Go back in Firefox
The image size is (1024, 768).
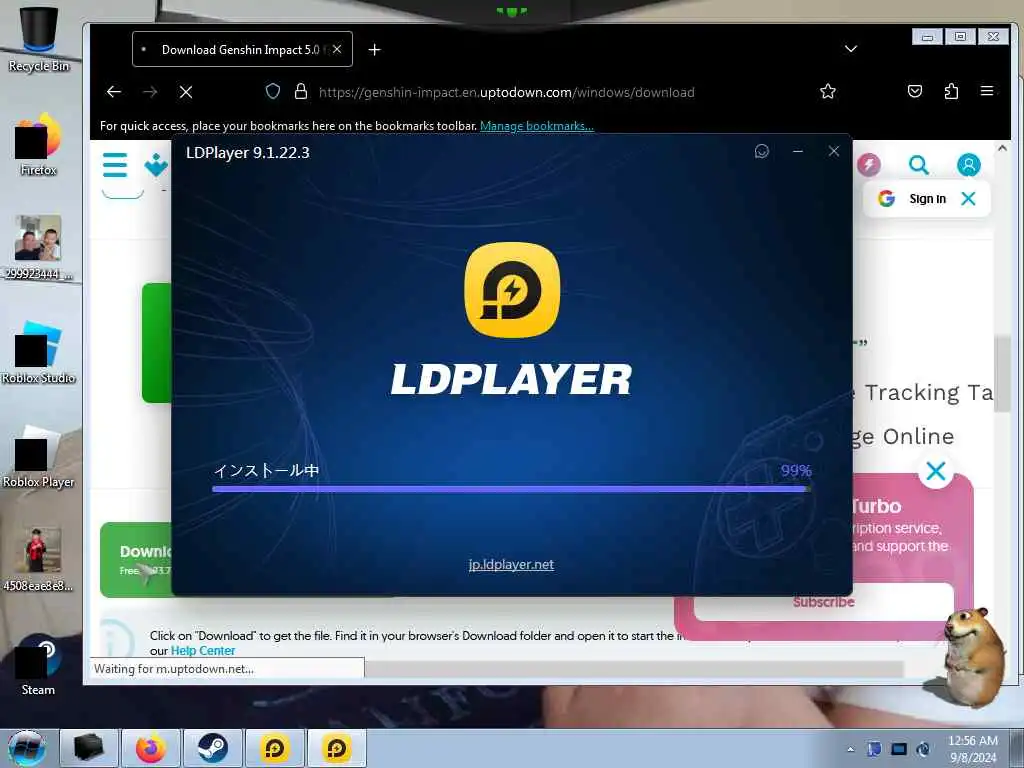(114, 92)
